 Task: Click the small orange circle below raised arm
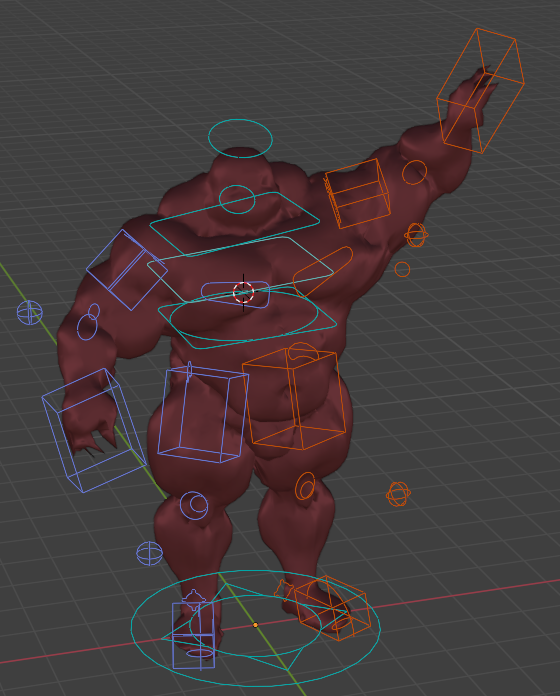click(x=402, y=269)
